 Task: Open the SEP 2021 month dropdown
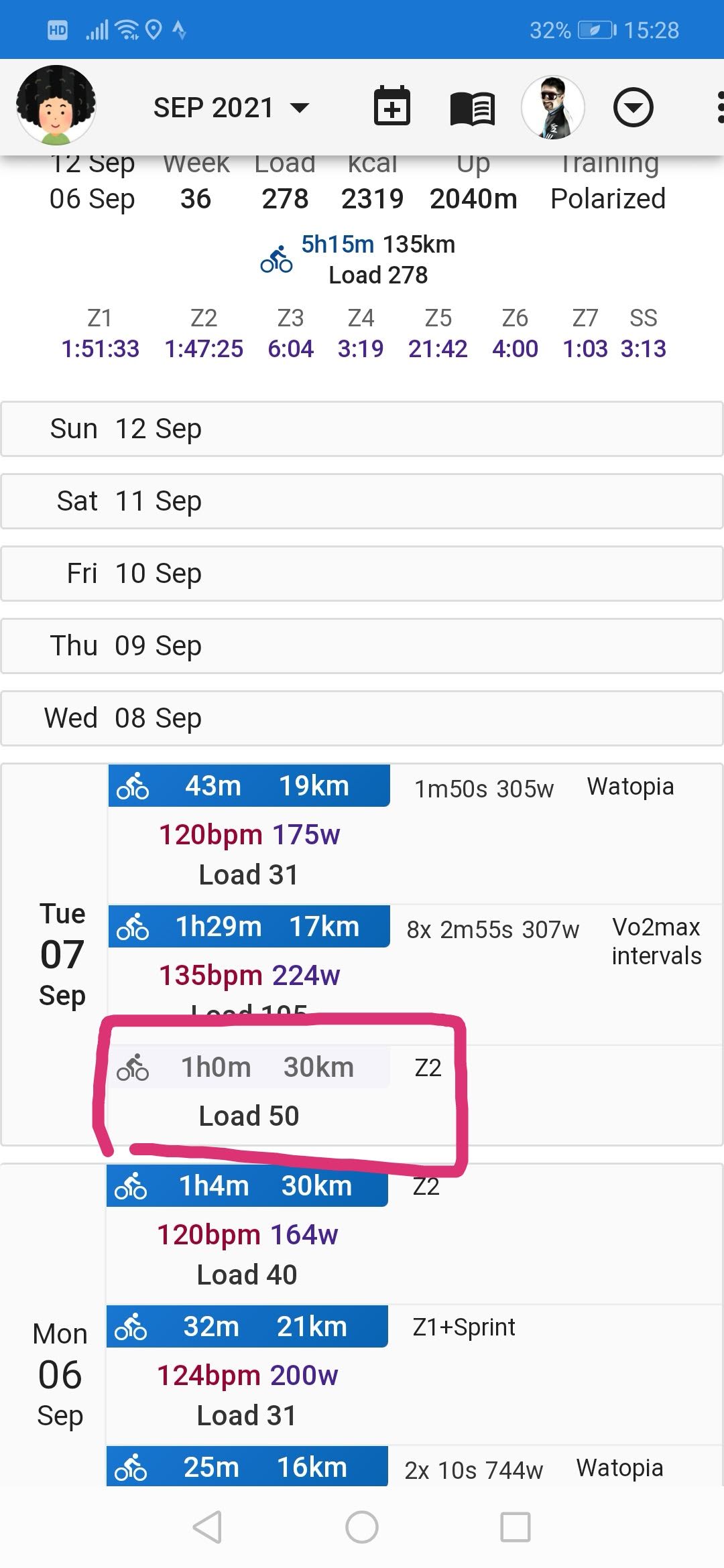pos(231,107)
